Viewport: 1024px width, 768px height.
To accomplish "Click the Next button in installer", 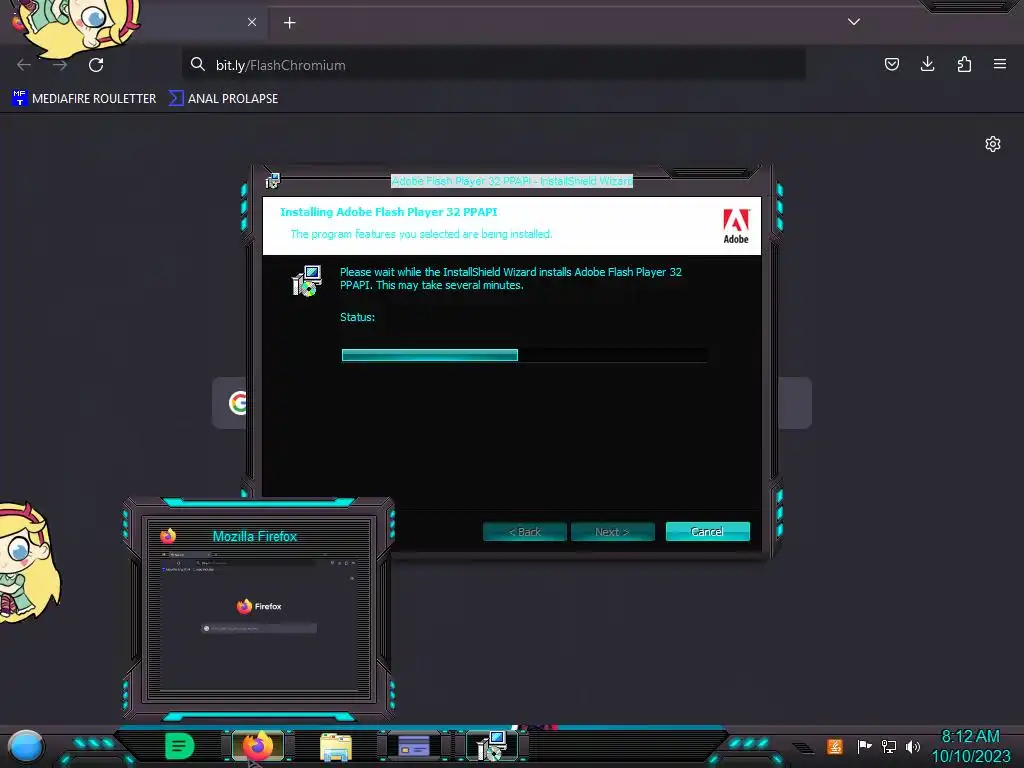I will [613, 532].
